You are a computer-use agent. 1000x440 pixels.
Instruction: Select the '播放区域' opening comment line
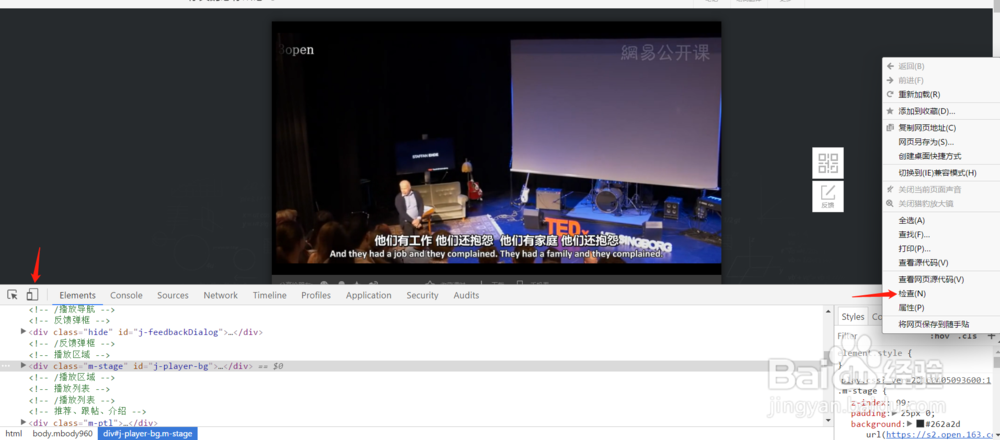point(71,355)
